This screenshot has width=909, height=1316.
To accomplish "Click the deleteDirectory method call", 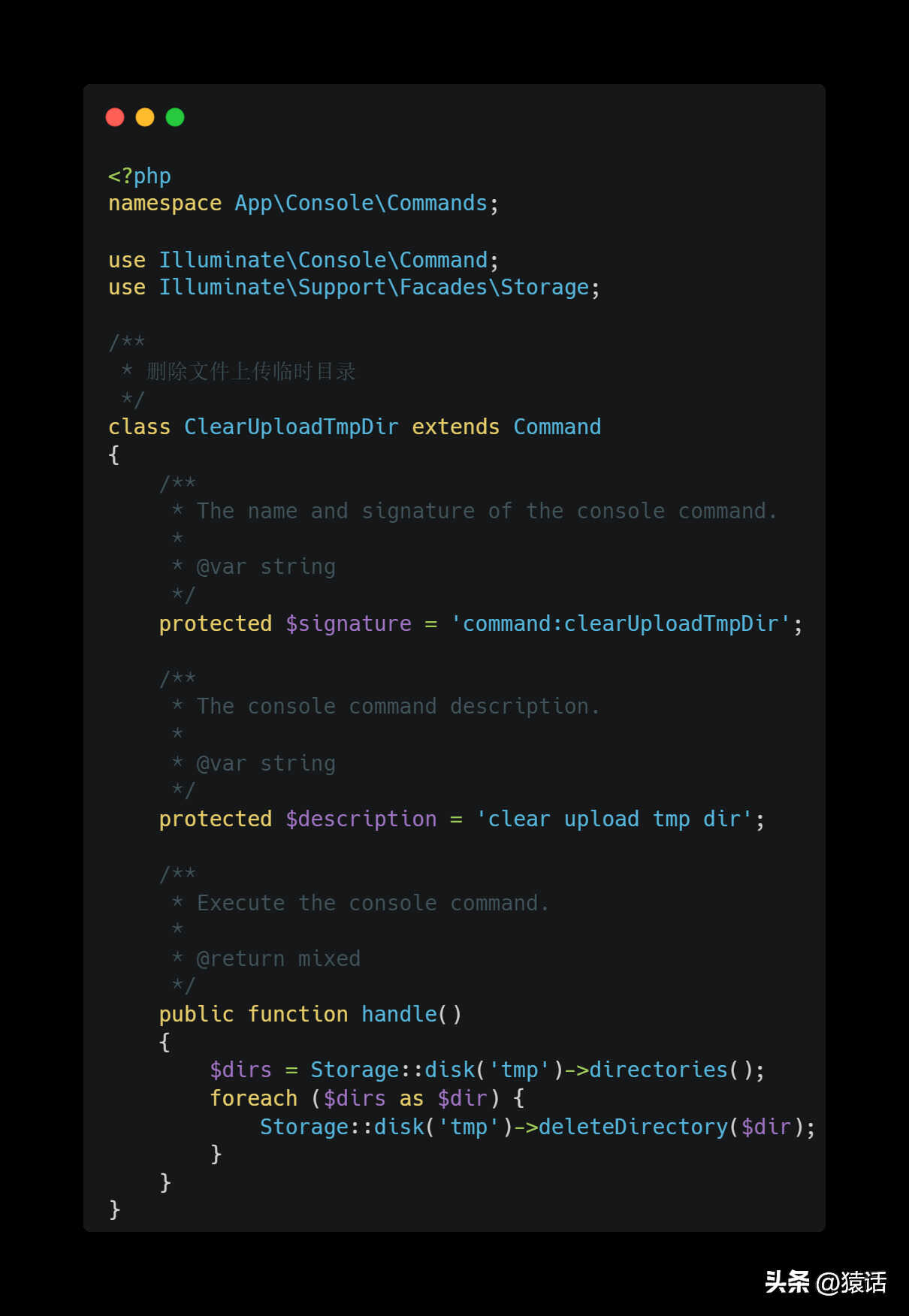I will coord(633,1127).
